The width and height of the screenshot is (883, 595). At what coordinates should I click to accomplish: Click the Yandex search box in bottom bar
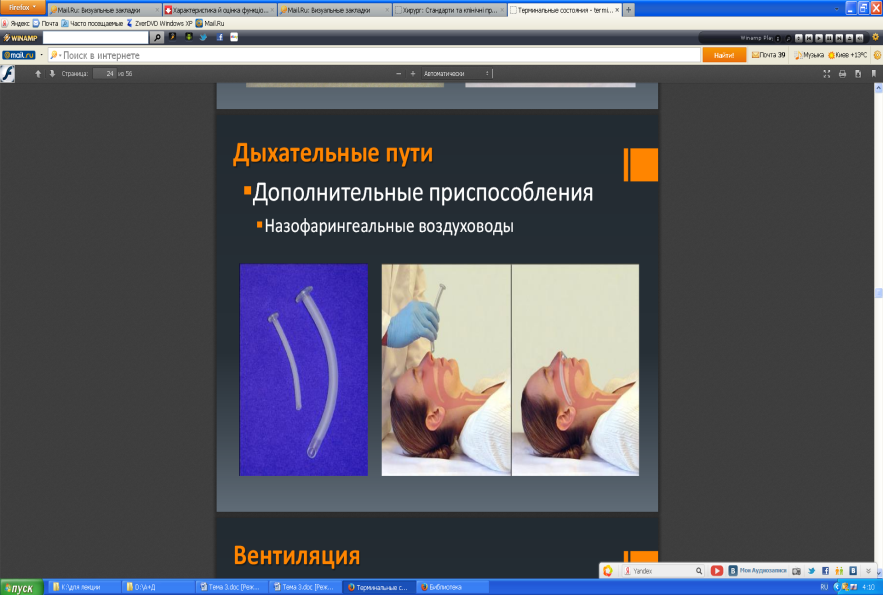pyautogui.click(x=663, y=571)
